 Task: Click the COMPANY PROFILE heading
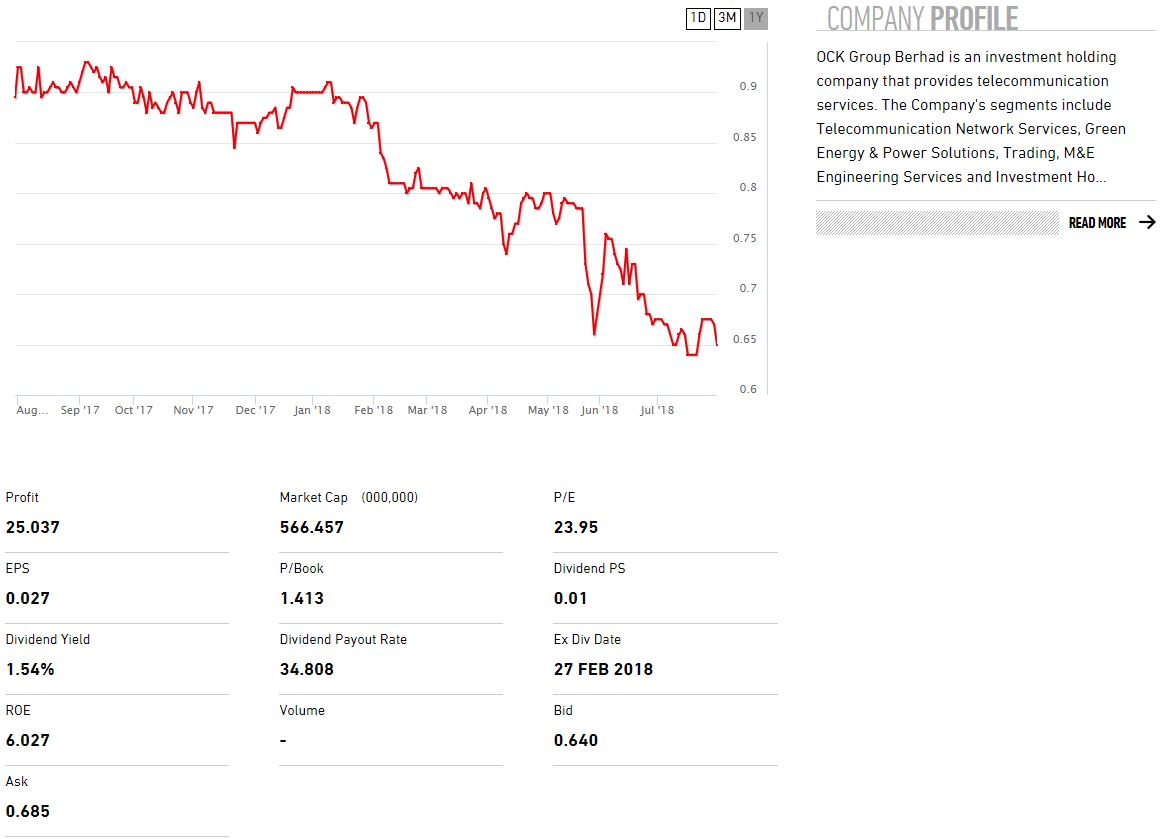tap(922, 18)
